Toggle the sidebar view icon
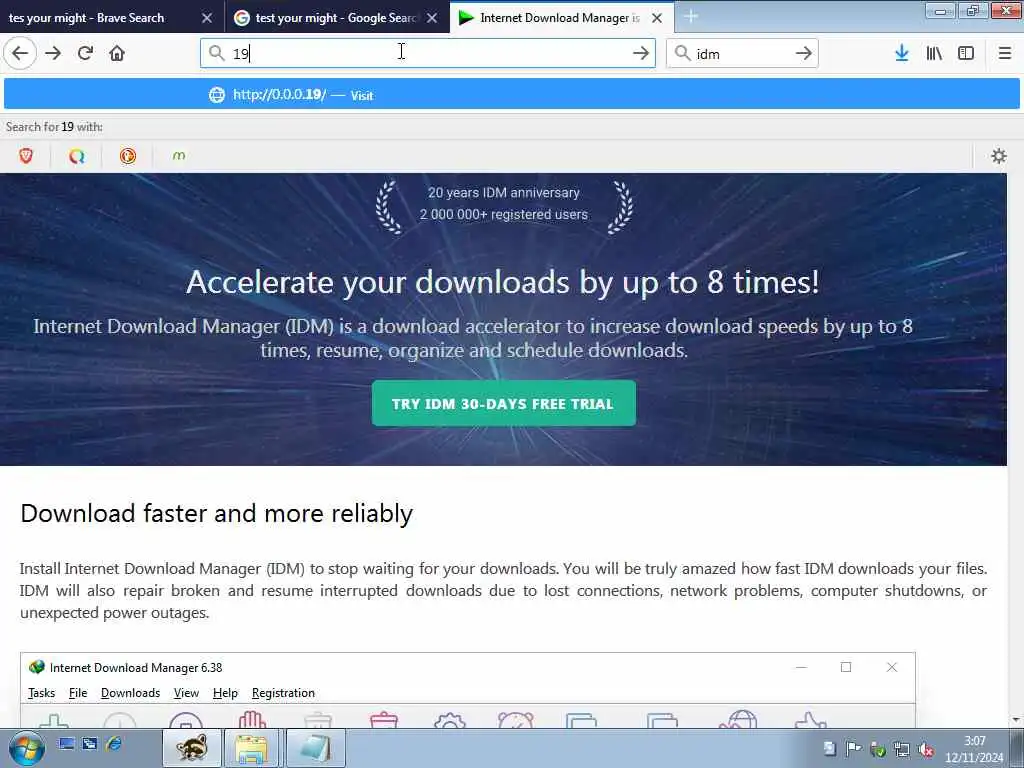This screenshot has width=1024, height=768. [966, 53]
